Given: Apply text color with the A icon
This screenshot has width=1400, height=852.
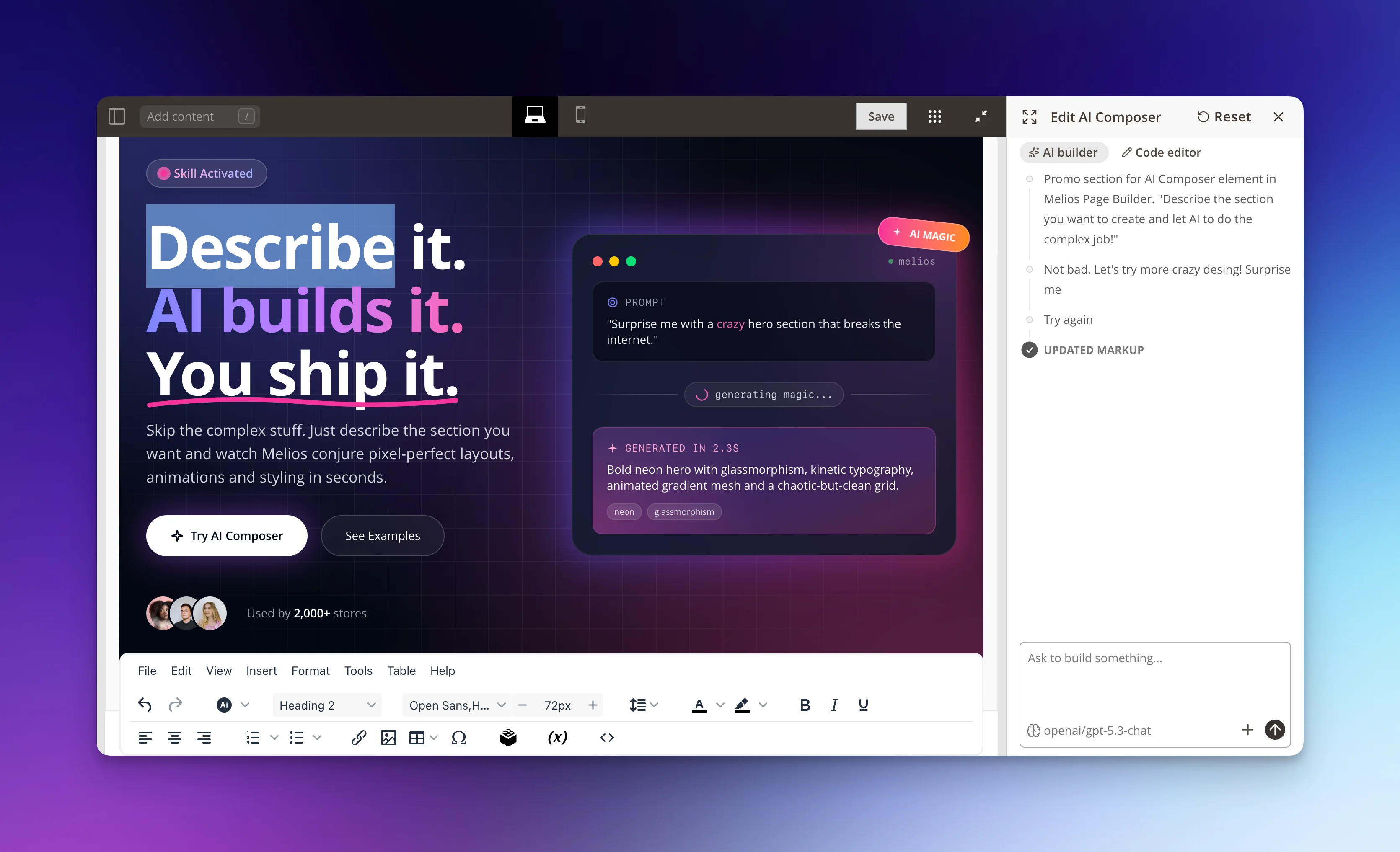Looking at the screenshot, I should pos(699,705).
